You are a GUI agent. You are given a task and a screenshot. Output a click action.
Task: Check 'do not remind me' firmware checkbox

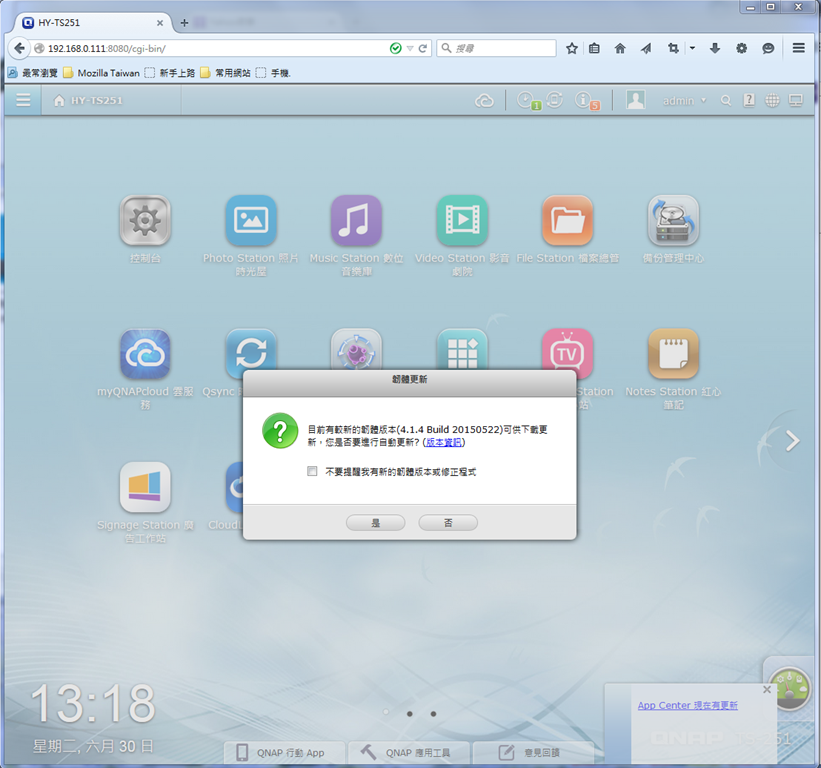click(x=312, y=471)
